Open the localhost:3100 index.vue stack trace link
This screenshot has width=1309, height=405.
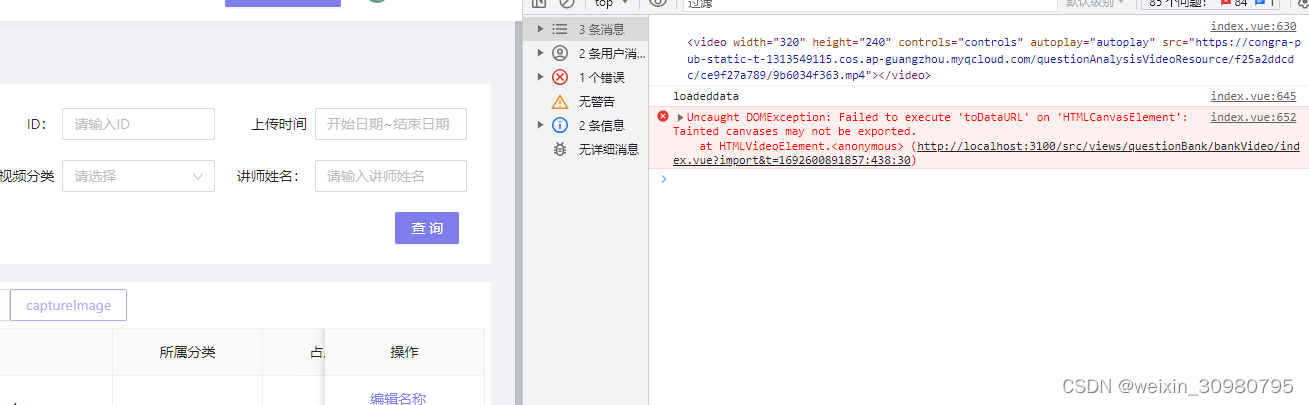(x=986, y=153)
